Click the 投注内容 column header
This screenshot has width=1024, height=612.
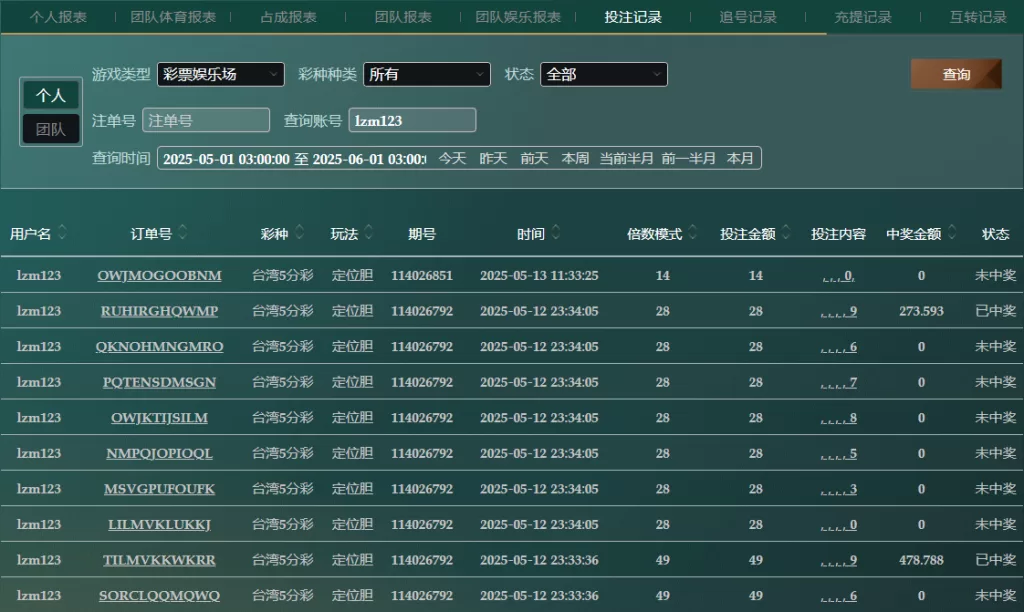tap(838, 234)
